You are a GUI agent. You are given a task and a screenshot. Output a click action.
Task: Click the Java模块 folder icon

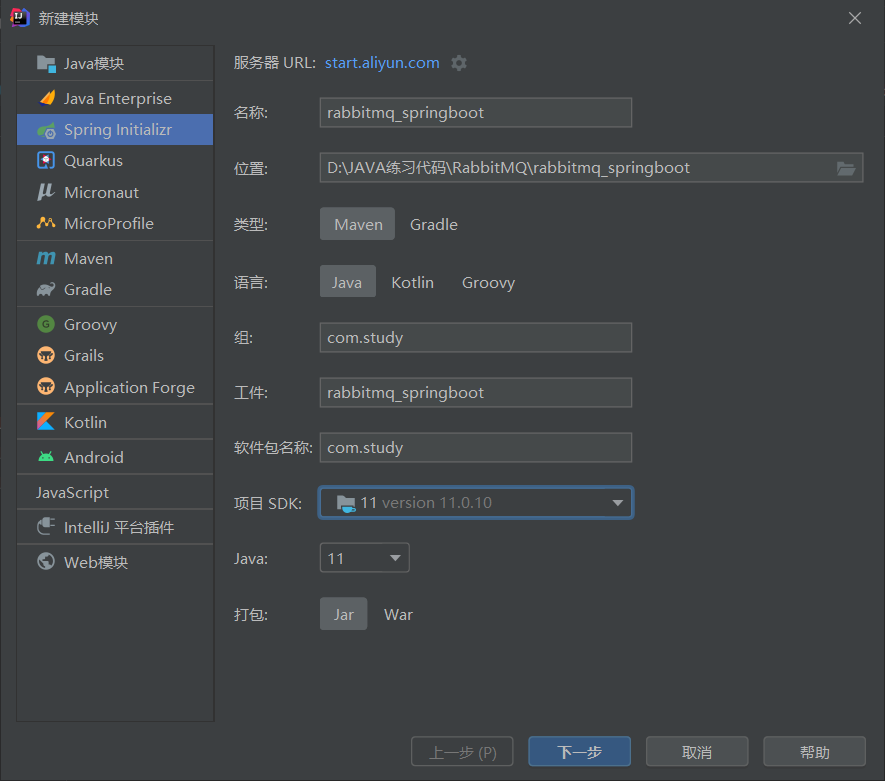[x=46, y=64]
